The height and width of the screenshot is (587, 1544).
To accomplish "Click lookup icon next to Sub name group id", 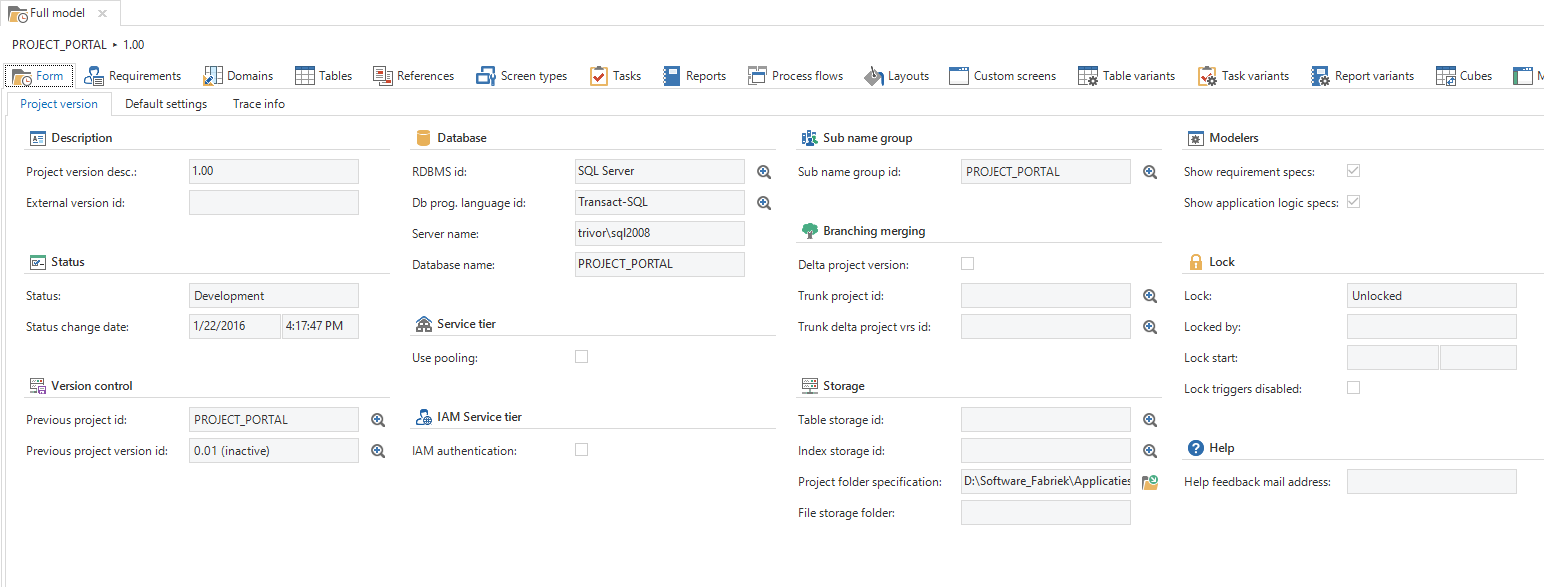I will click(1150, 172).
